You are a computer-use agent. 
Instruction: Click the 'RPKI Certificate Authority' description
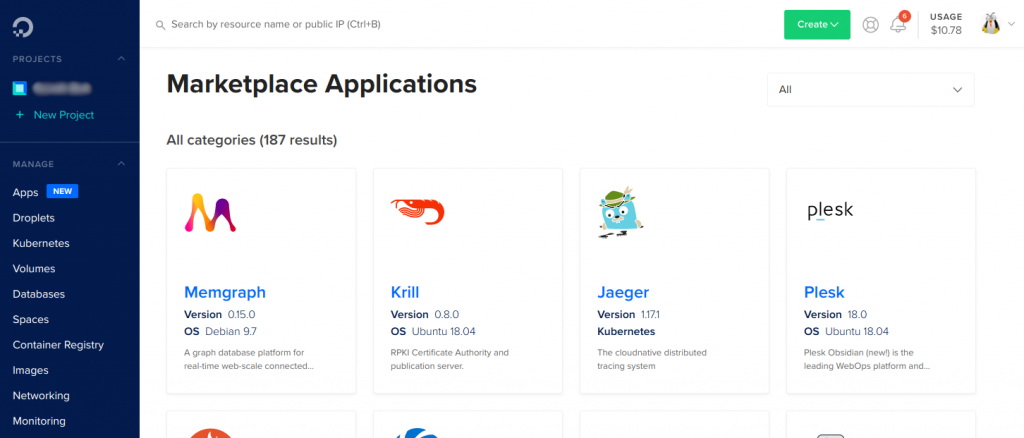[x=449, y=360]
